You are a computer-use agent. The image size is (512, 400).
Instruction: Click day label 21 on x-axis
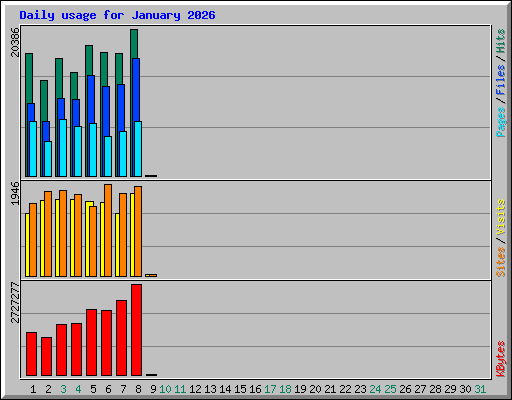(330, 389)
